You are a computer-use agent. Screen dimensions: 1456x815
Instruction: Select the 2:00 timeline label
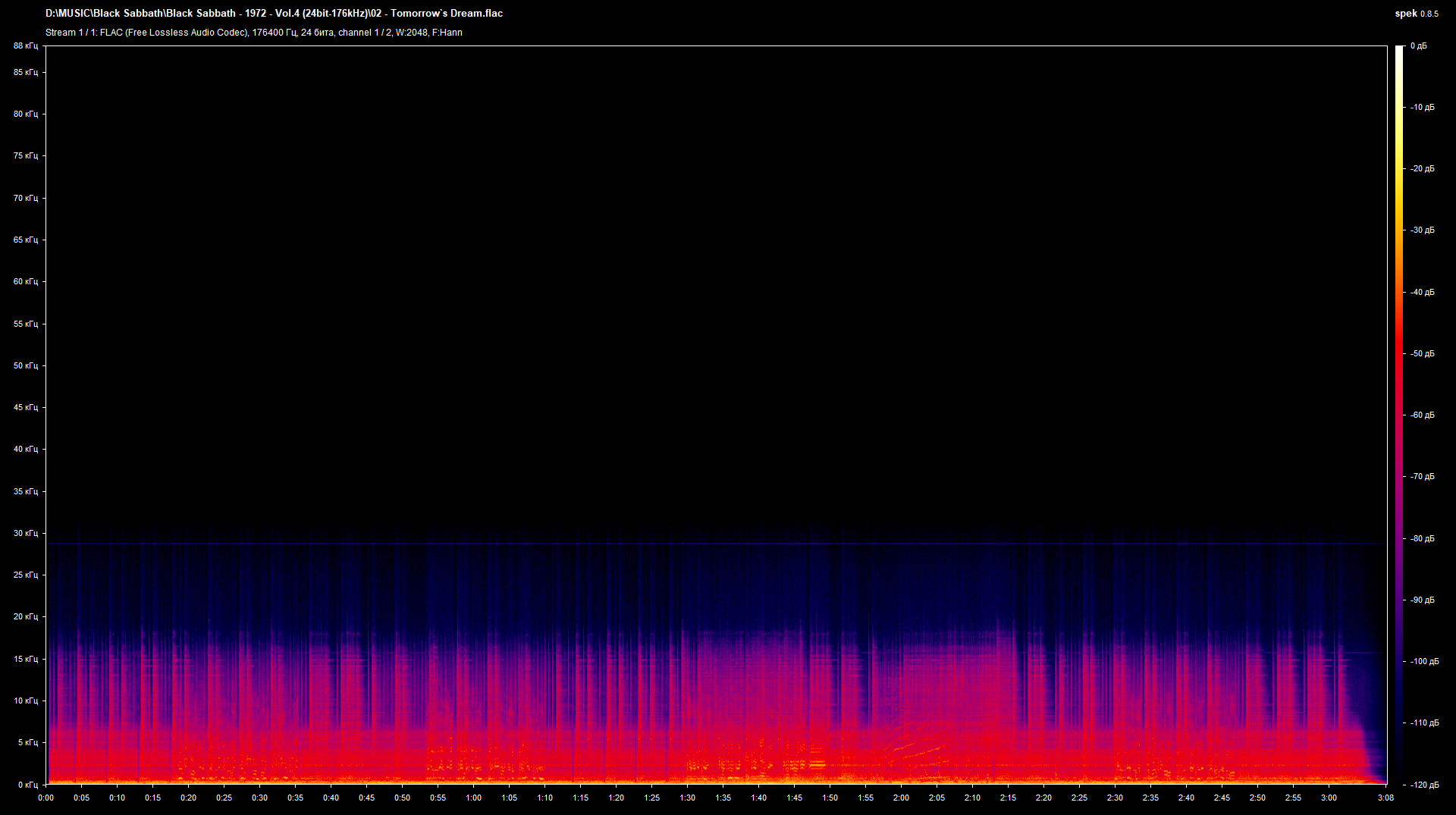pos(901,798)
